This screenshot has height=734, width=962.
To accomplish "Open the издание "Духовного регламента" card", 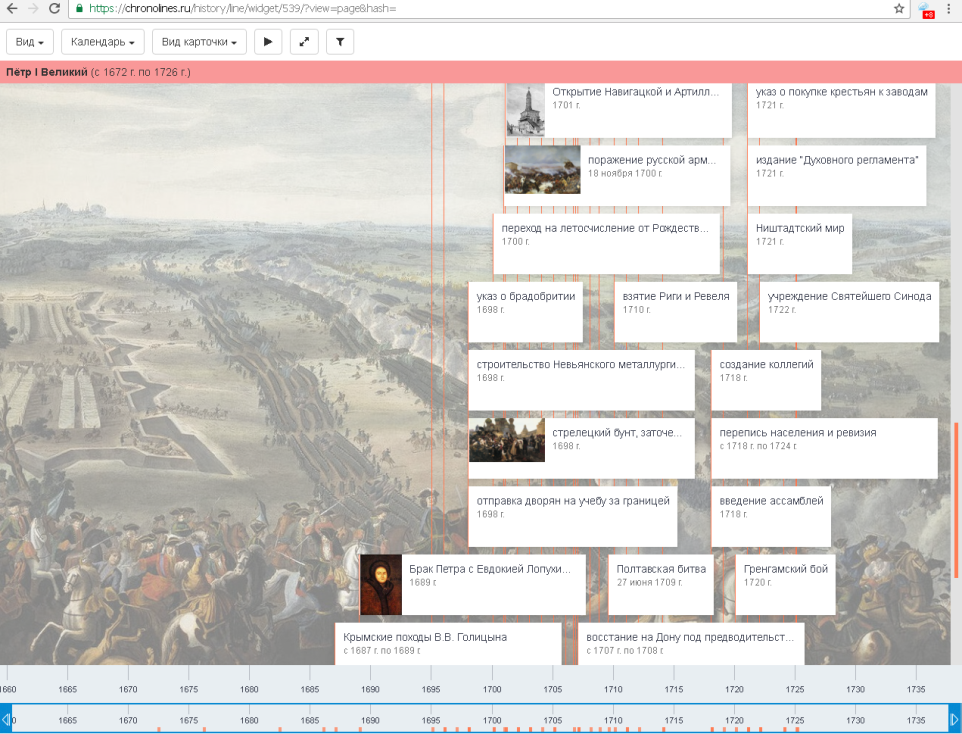I will click(837, 175).
